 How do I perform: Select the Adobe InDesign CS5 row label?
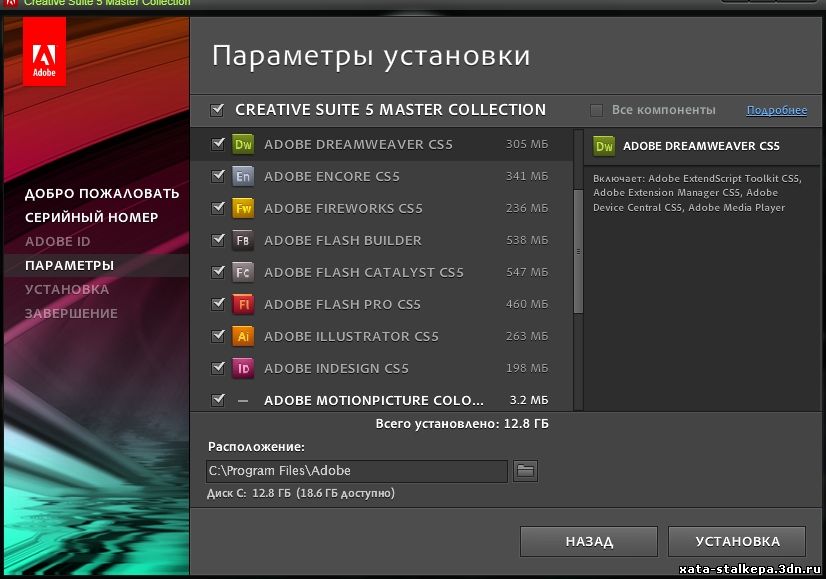337,368
